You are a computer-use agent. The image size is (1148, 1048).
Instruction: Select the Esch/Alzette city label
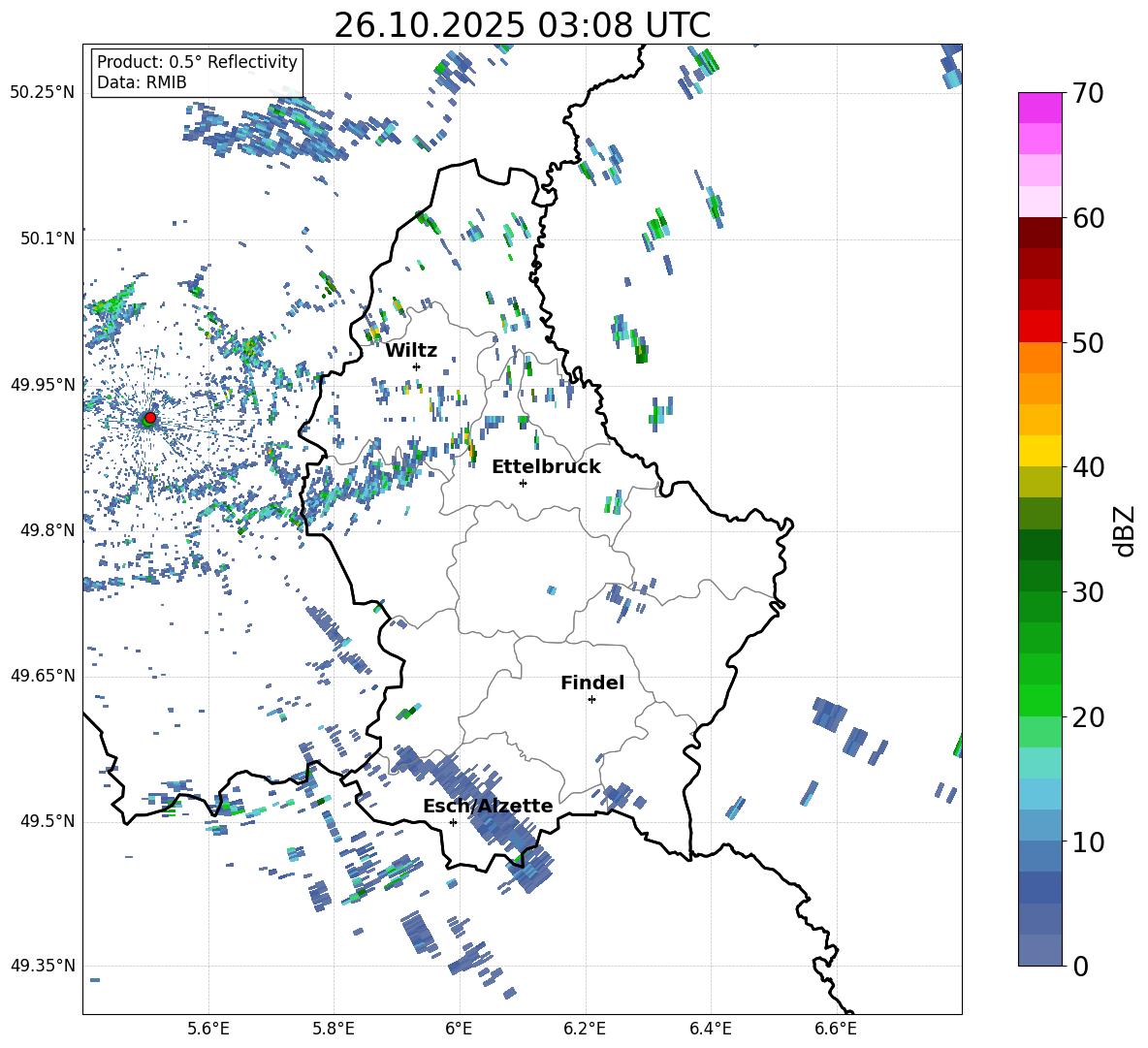(x=488, y=806)
